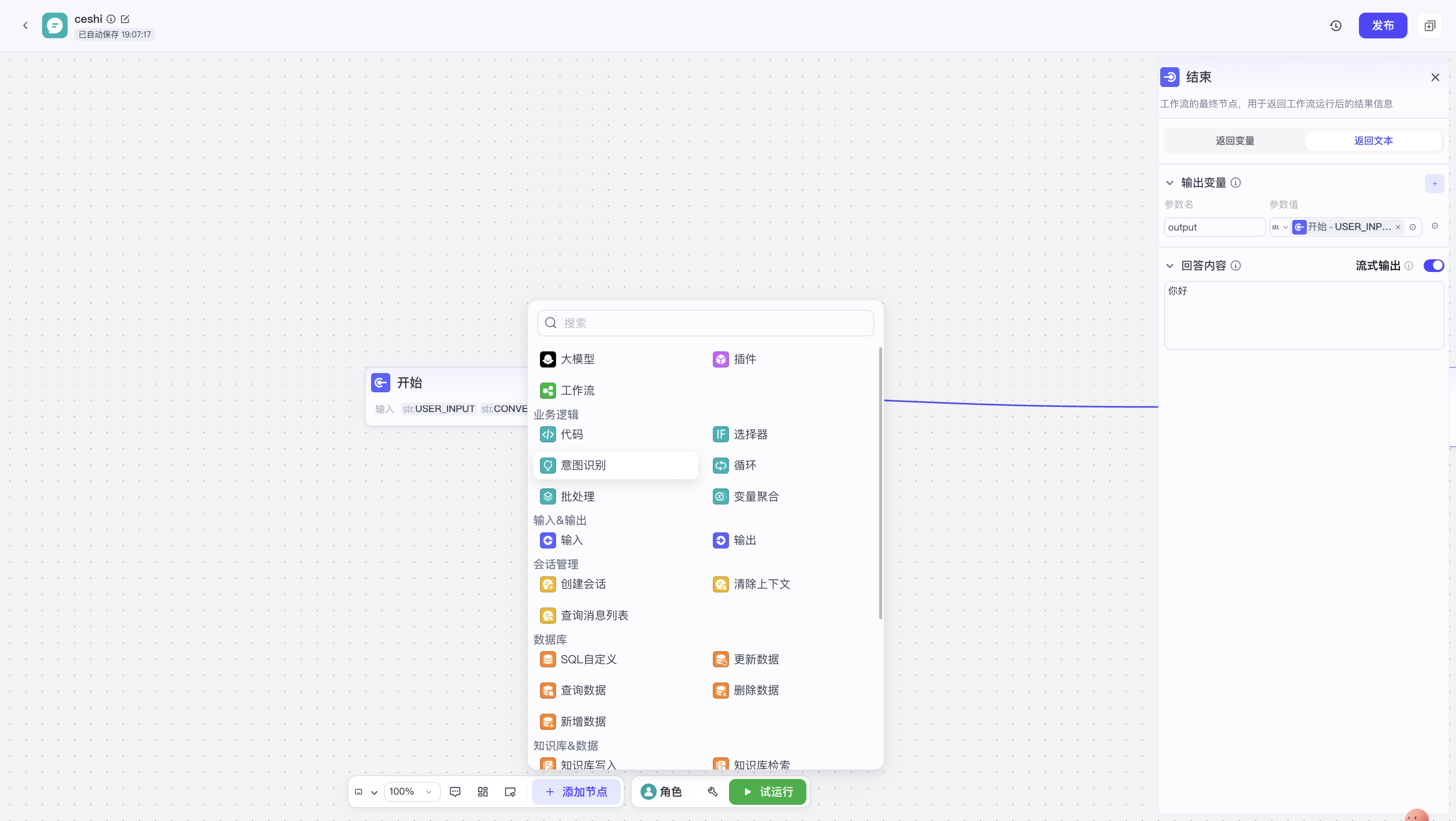Insert the 循环 loop node
Image resolution: width=1456 pixels, height=821 pixels.
pyautogui.click(x=734, y=466)
